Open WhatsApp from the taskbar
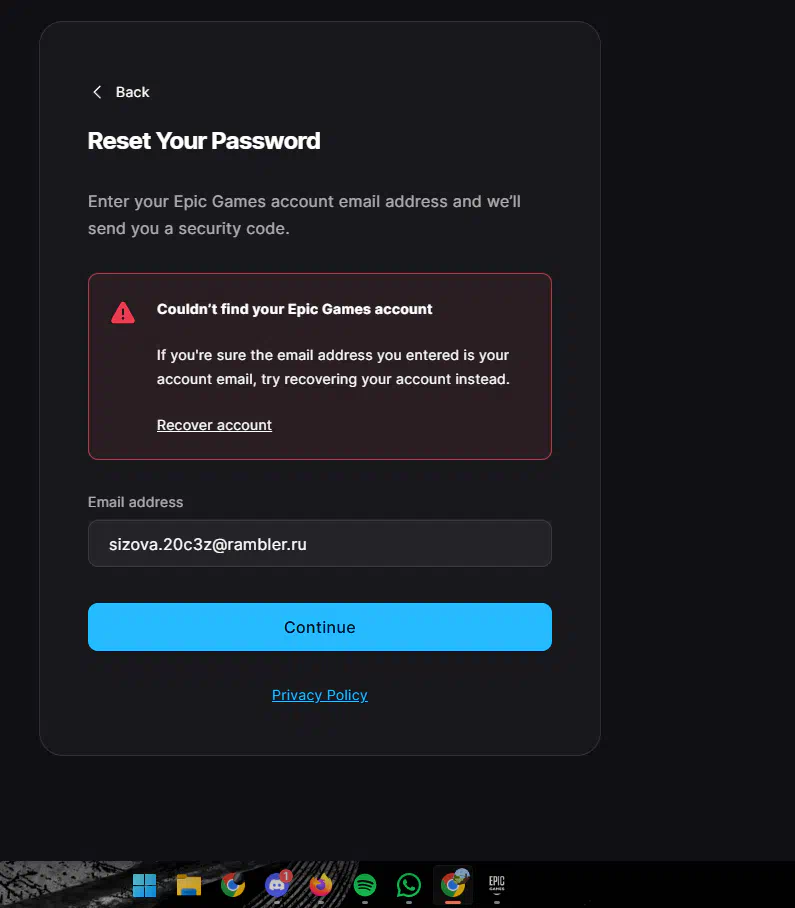This screenshot has width=795, height=908. click(409, 885)
